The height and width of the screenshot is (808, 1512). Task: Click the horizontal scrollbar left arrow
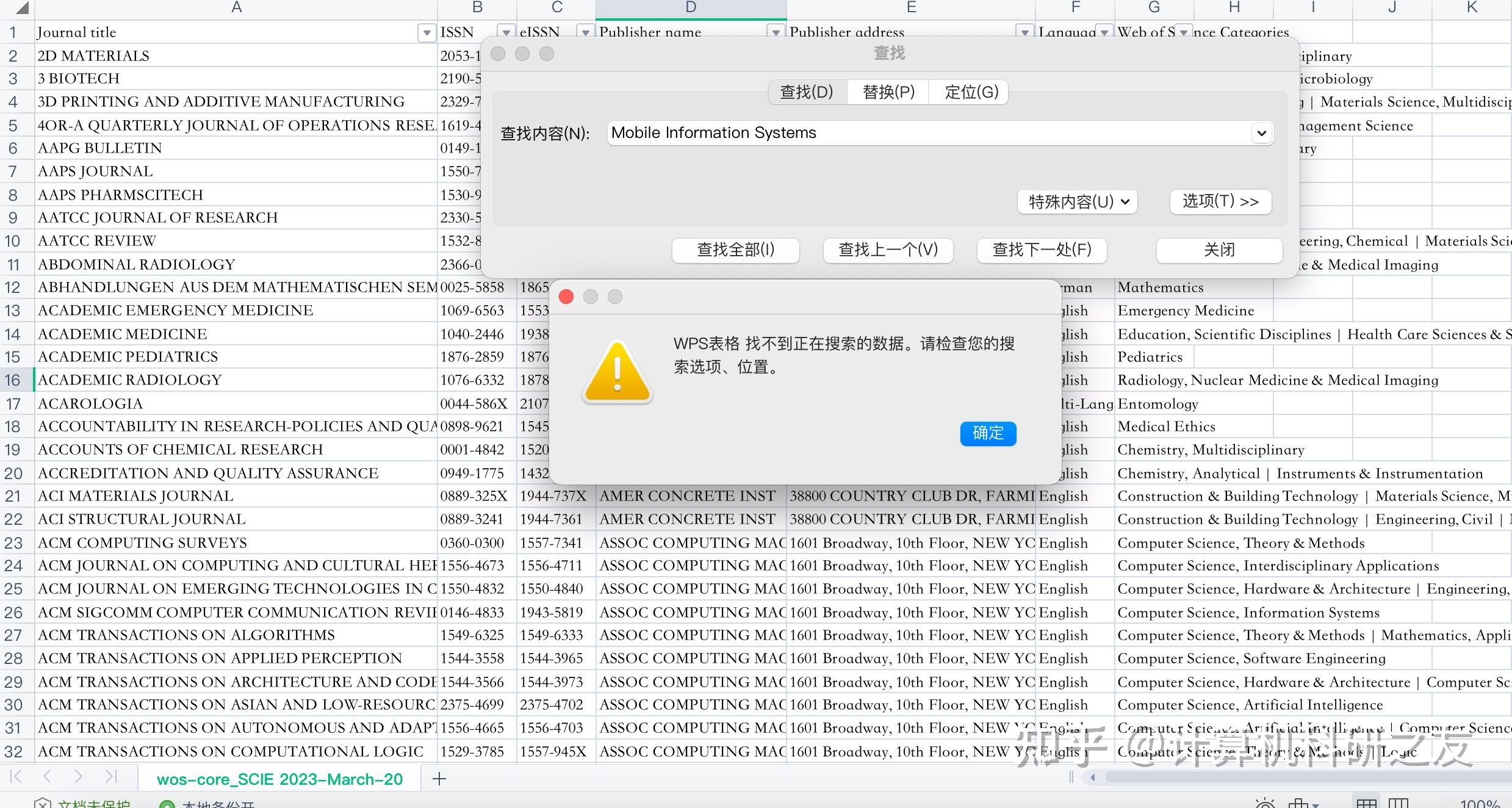pos(1093,777)
